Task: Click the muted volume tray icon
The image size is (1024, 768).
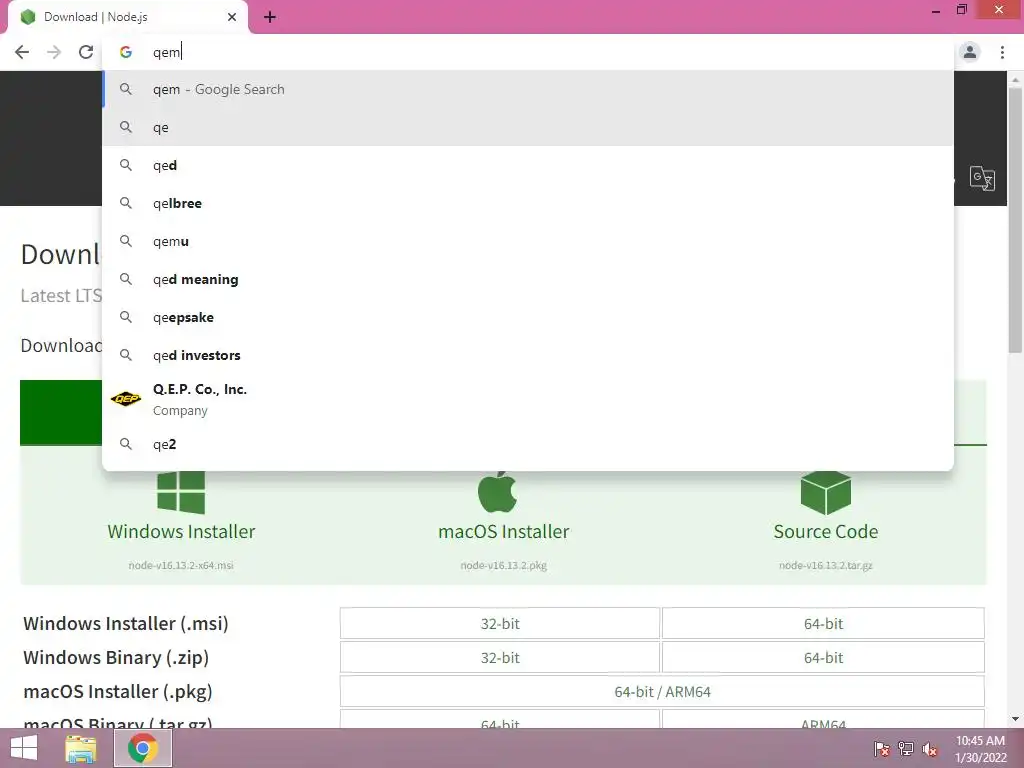Action: click(x=930, y=749)
